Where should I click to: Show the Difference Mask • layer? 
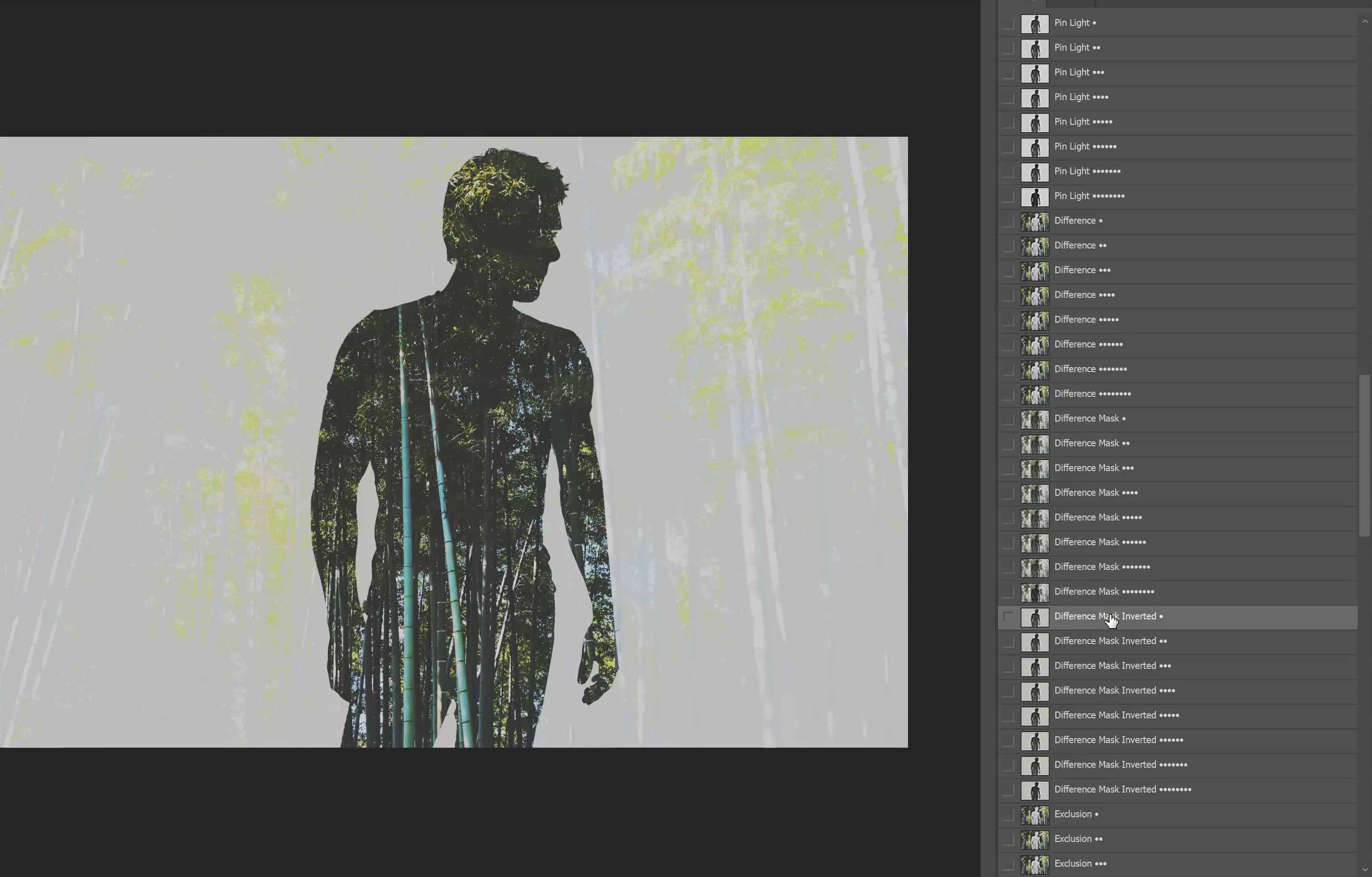(x=1008, y=419)
